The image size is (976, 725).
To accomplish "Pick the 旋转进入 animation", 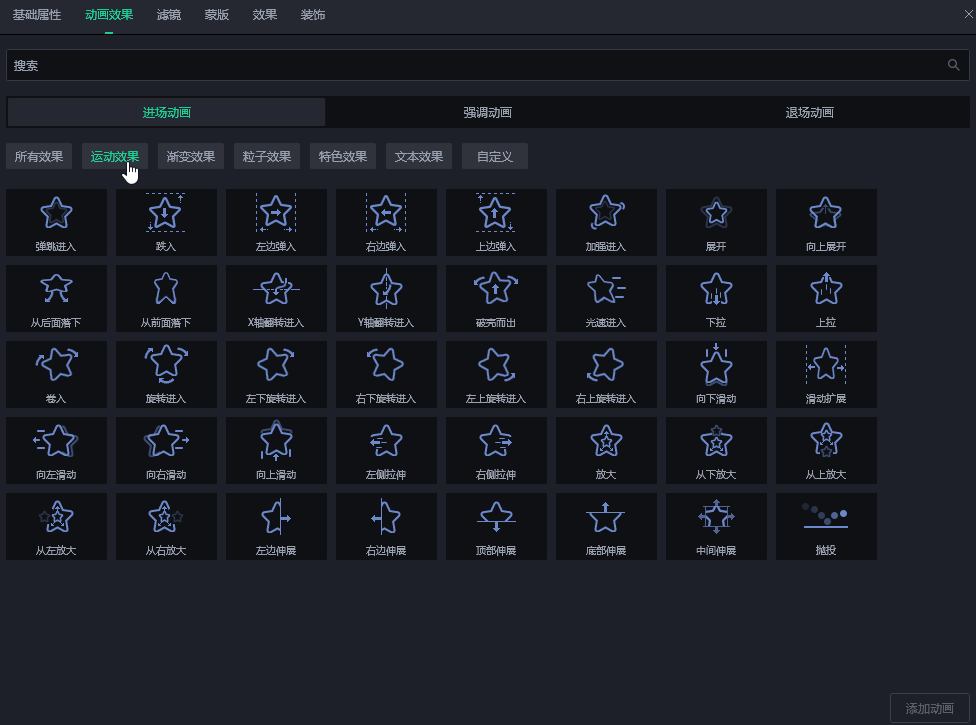I will coord(166,374).
